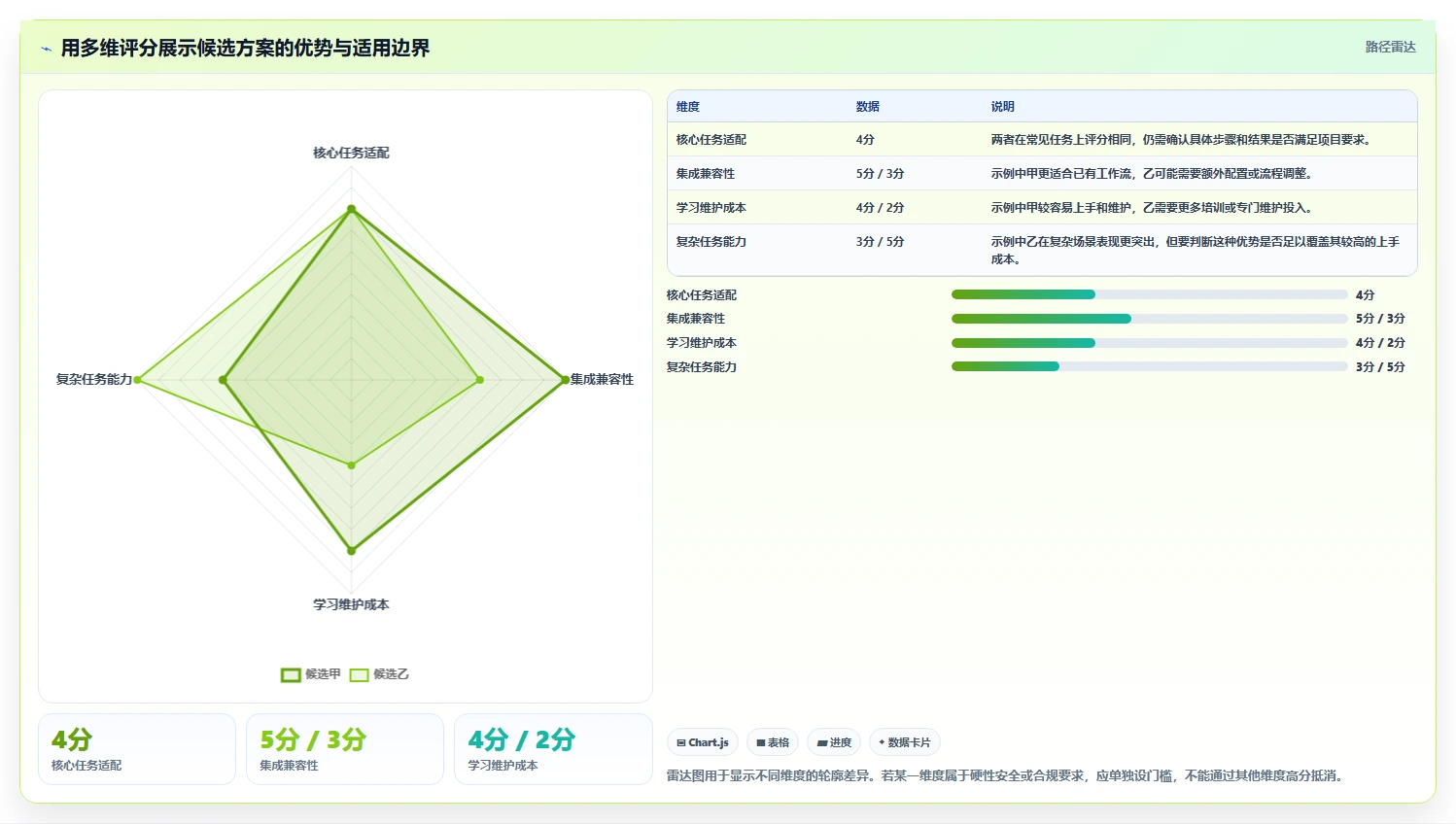
Task: Toggle the 候选乙 legend item
Action: tap(379, 674)
